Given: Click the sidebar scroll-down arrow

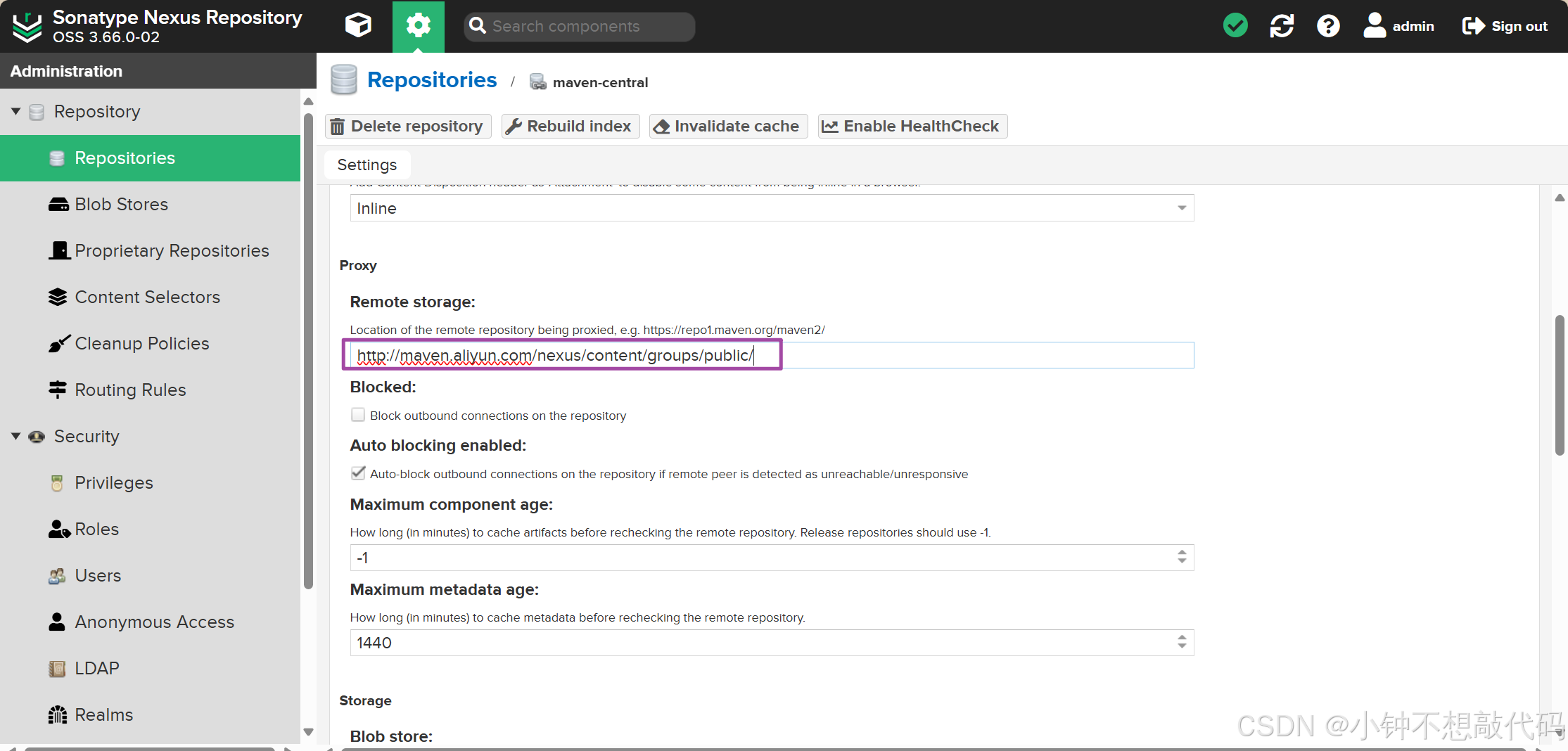Looking at the screenshot, I should 308,732.
